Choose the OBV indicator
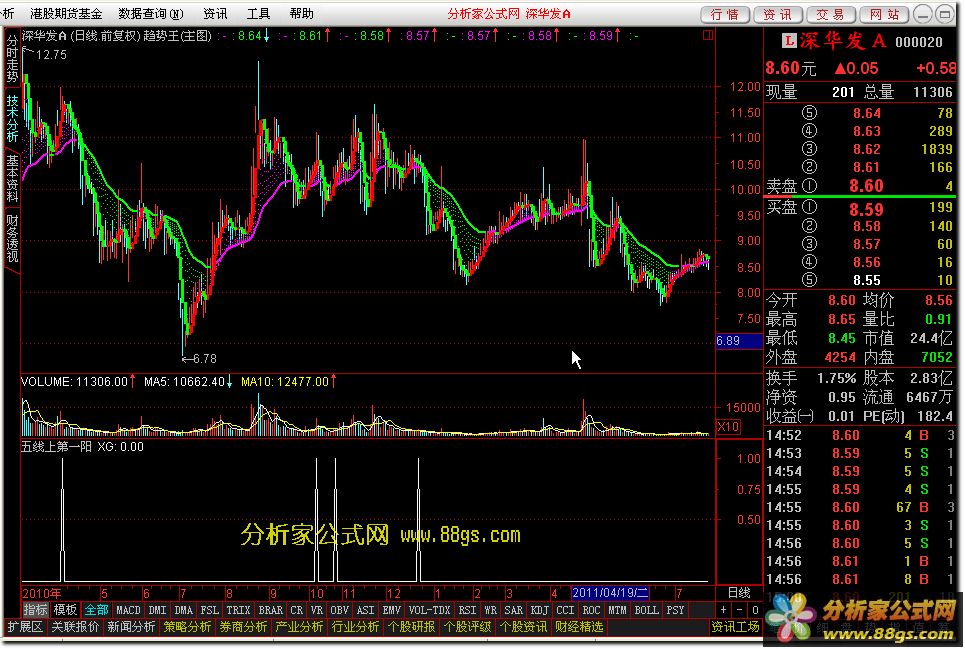The image size is (965, 649). [x=339, y=610]
